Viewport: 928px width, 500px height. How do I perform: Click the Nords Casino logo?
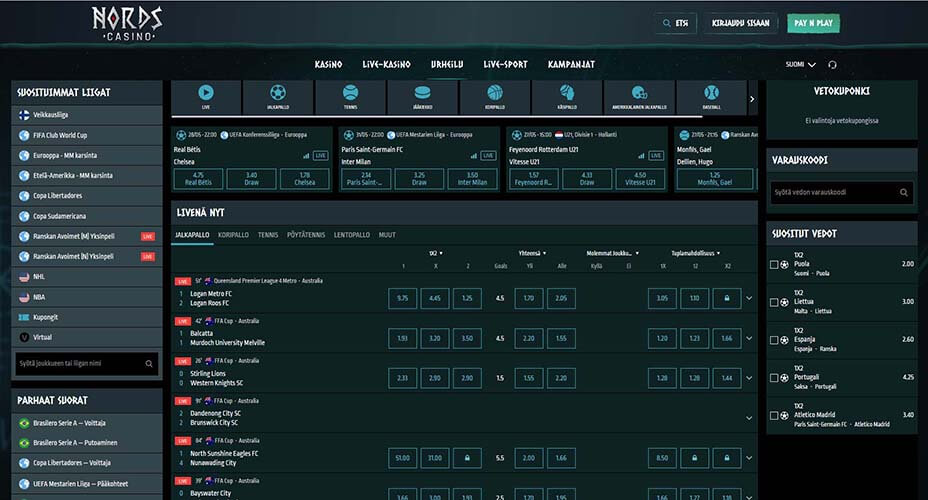[127, 24]
